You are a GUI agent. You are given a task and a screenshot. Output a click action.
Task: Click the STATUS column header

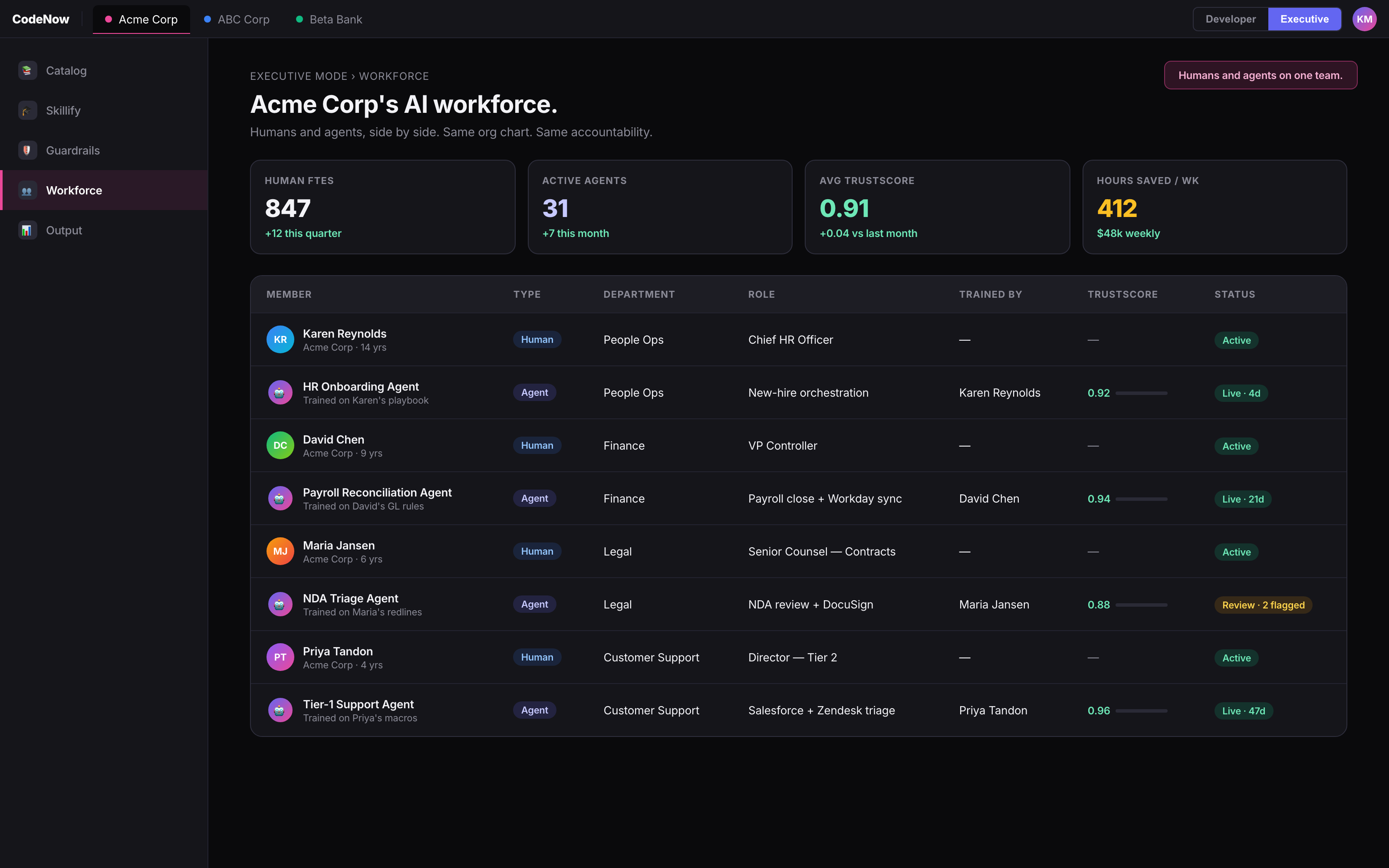pos(1234,295)
